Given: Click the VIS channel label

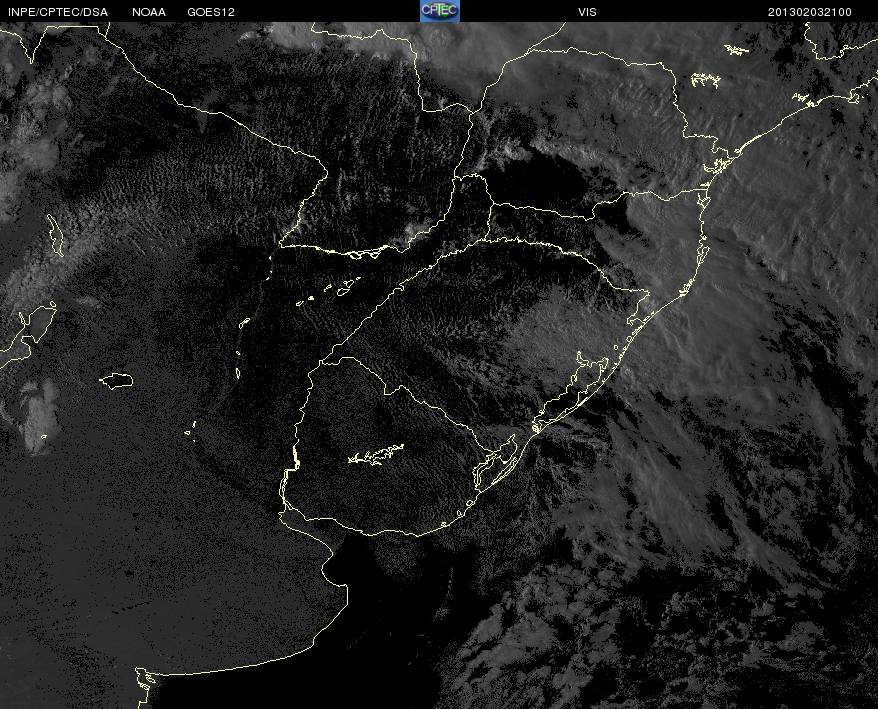Looking at the screenshot, I should (x=587, y=12).
